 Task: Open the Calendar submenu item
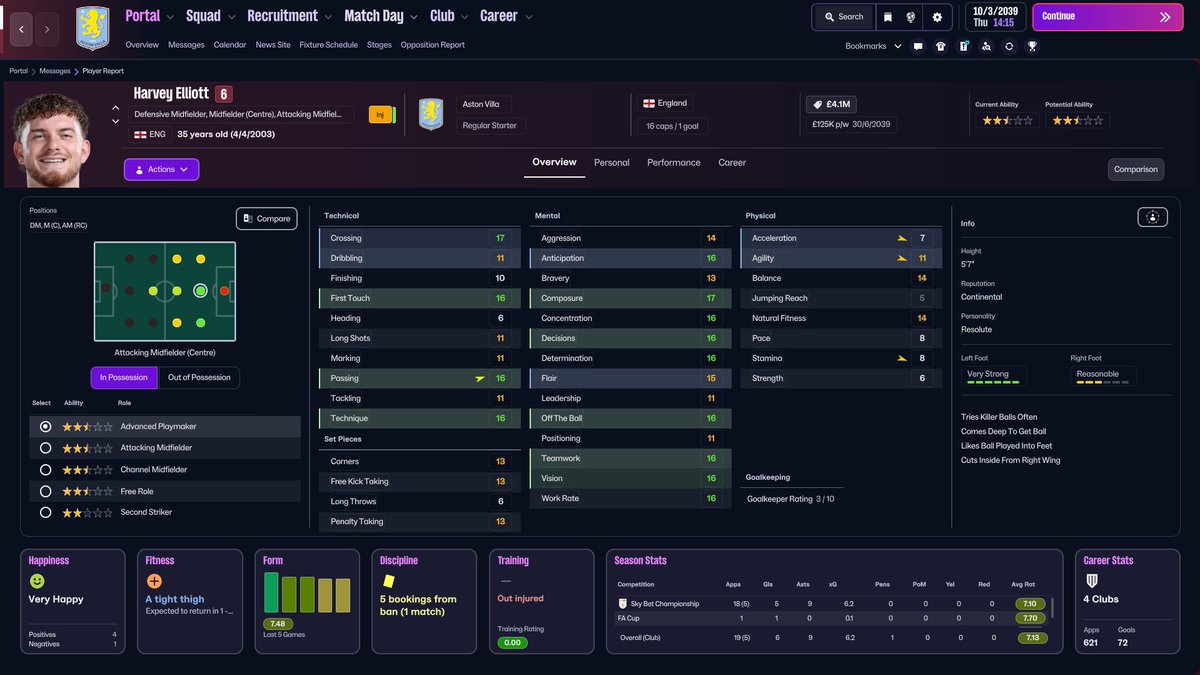click(x=230, y=45)
